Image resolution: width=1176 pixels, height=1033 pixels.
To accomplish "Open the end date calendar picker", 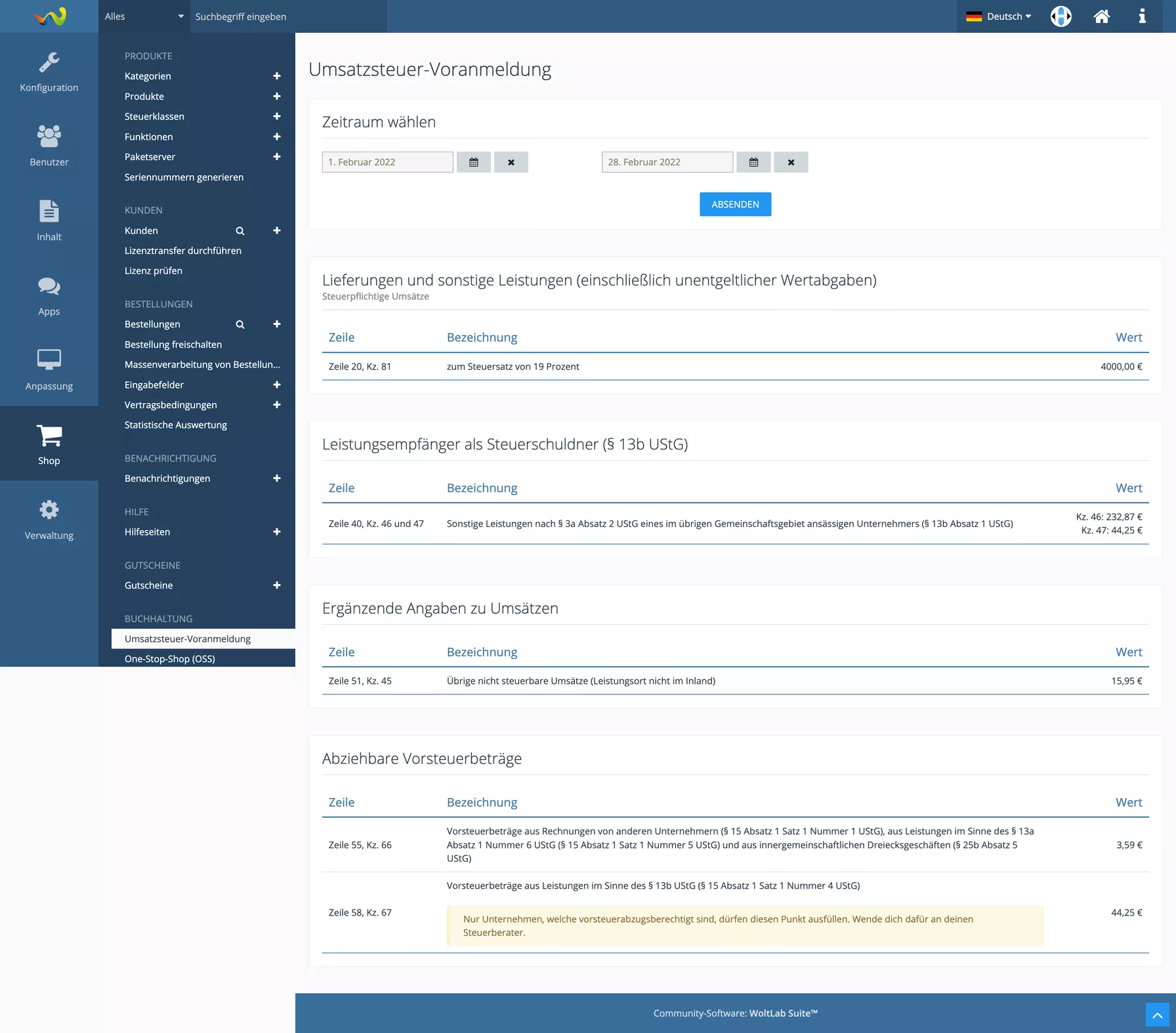I will [753, 162].
